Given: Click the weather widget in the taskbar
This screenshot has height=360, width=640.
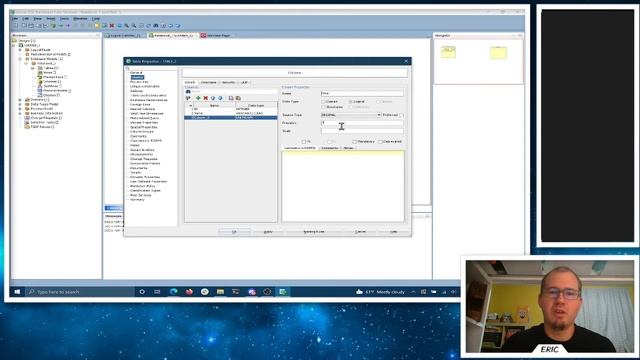Looking at the screenshot, I should (380, 292).
